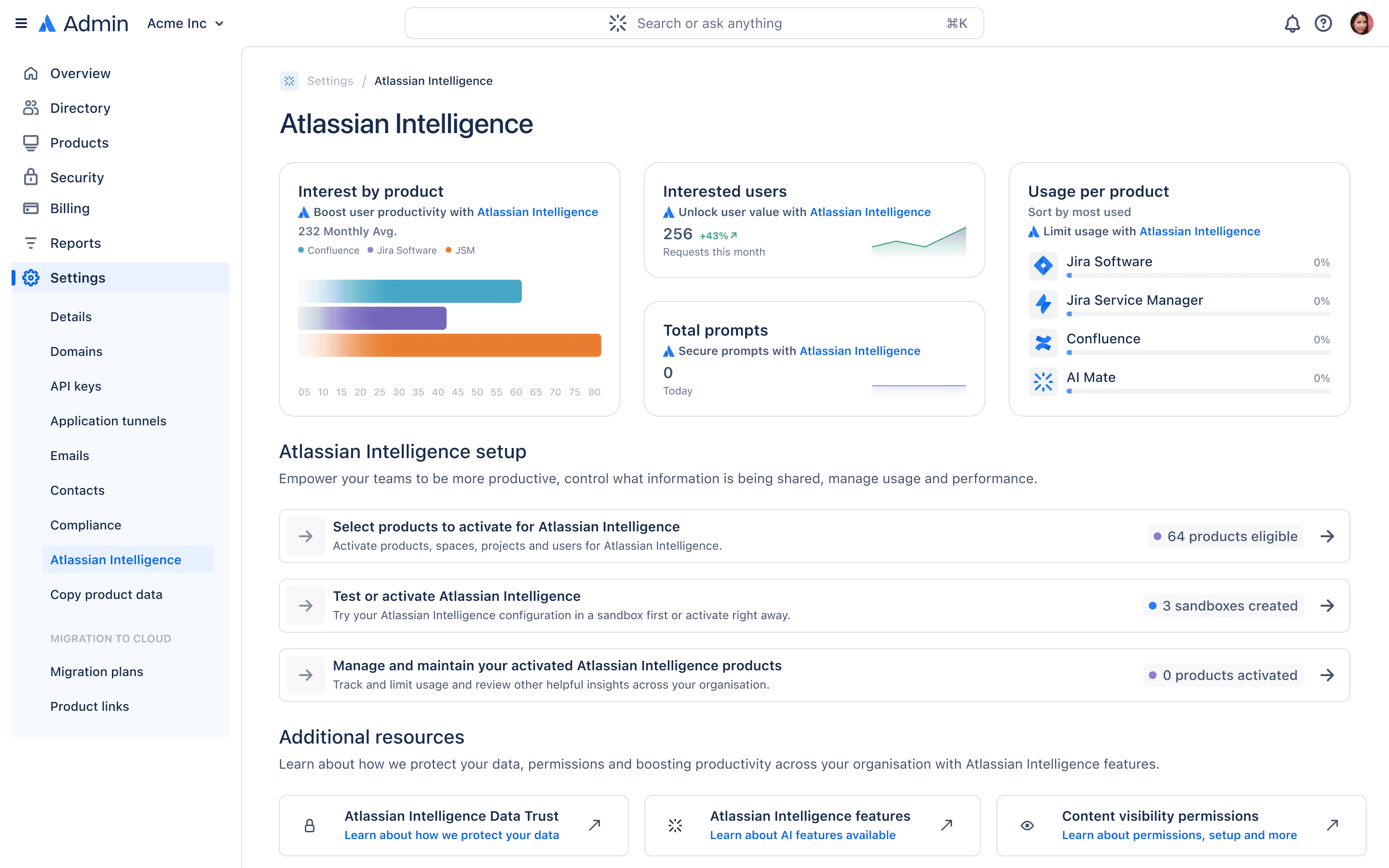The height and width of the screenshot is (868, 1389).
Task: Click the Settings gear icon
Action: [31, 278]
